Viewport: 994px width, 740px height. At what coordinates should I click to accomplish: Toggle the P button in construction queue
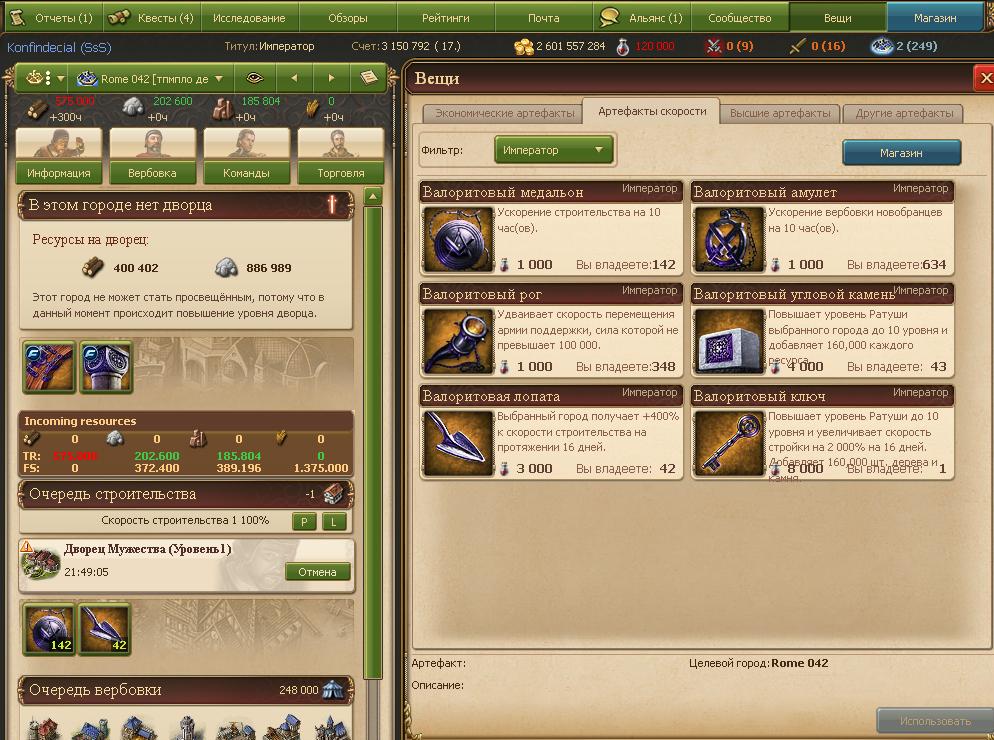click(x=304, y=522)
